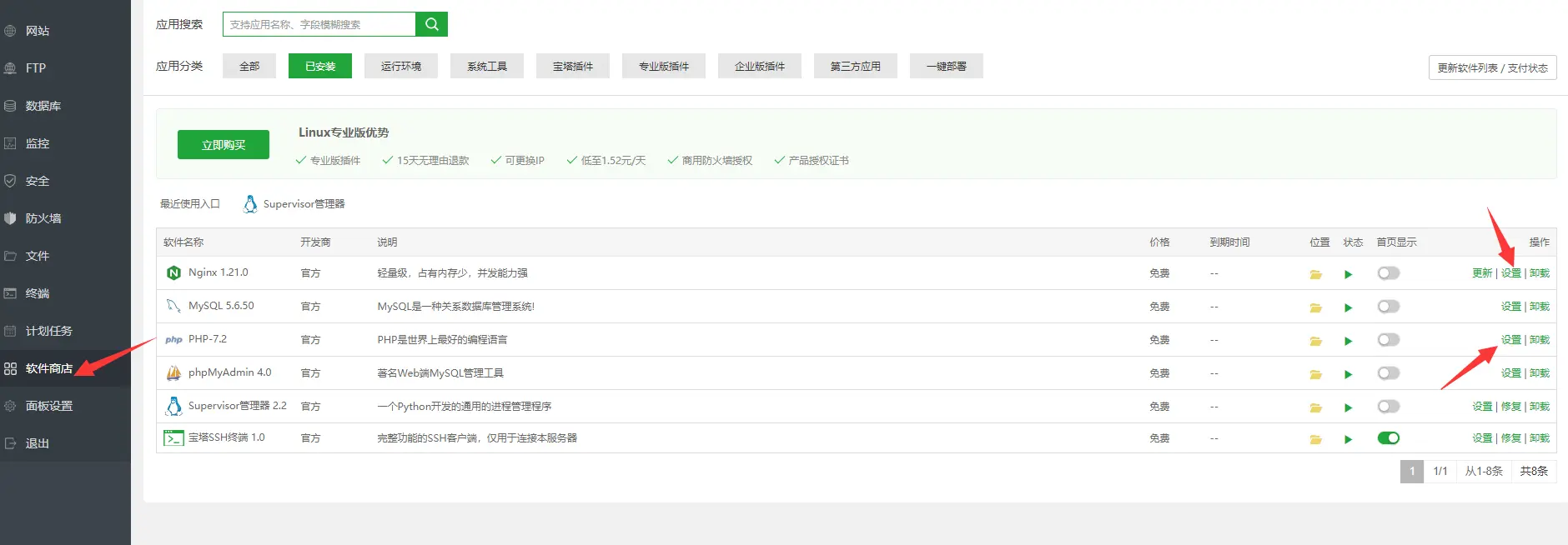Image resolution: width=1568 pixels, height=545 pixels.
Task: Select the 系统工具 category tab
Action: pyautogui.click(x=487, y=66)
